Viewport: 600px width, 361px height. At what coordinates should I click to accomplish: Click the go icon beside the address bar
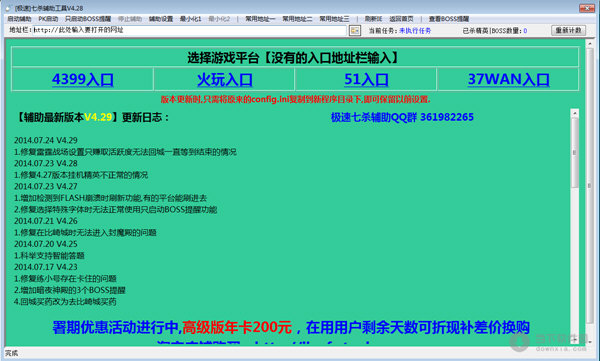tap(355, 31)
